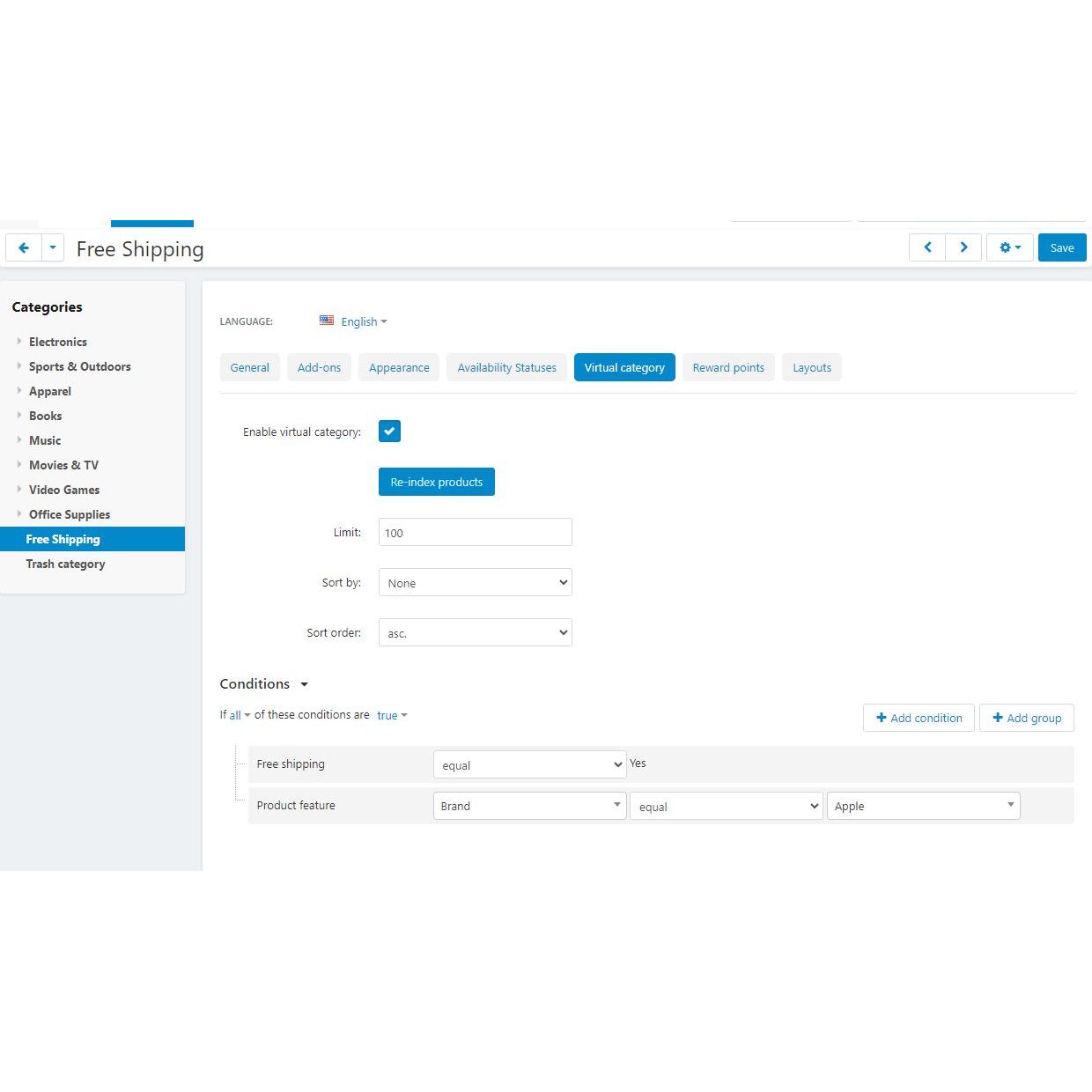Click plus icon on Add group
The height and width of the screenshot is (1092, 1092).
pyautogui.click(x=998, y=718)
